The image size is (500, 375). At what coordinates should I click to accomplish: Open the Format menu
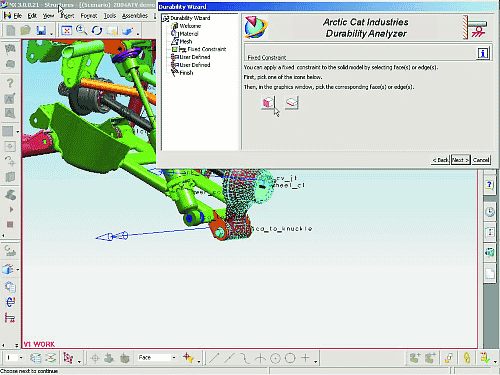click(x=89, y=16)
